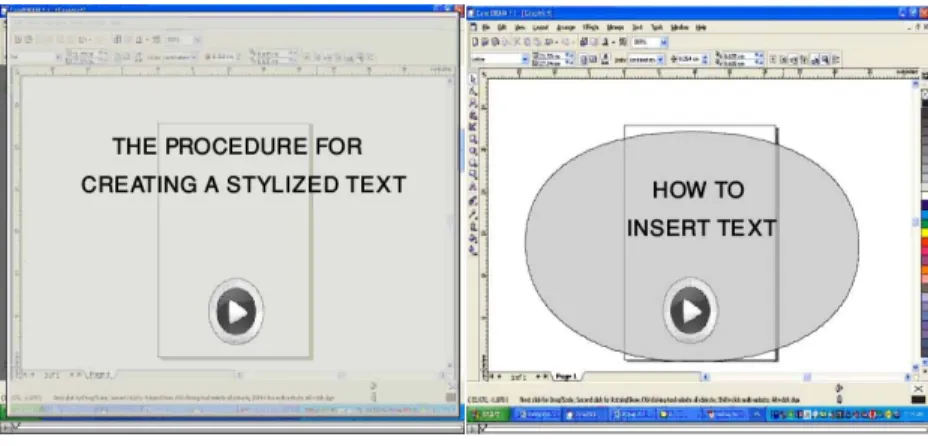The width and height of the screenshot is (928, 446).
Task: Play the 'Creating a Stylized Text' video
Action: coord(236,311)
